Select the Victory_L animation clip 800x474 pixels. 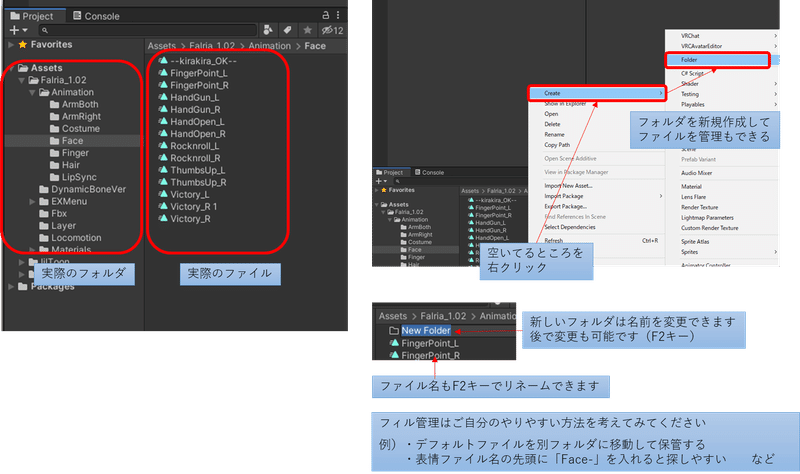click(x=184, y=194)
